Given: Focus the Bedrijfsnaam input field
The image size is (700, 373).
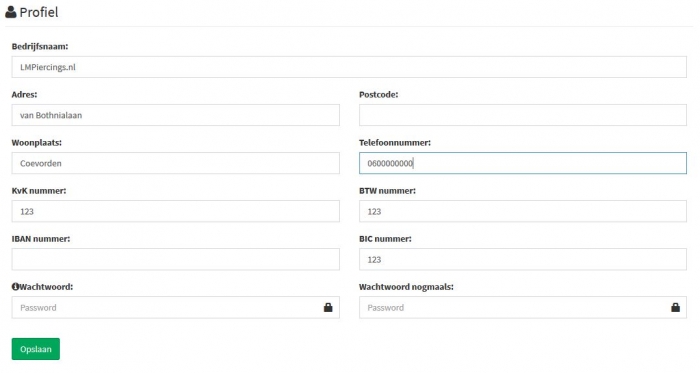Looking at the screenshot, I should [x=349, y=67].
